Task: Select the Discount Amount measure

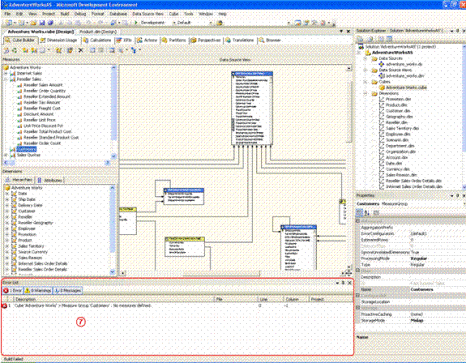Action: pyautogui.click(x=39, y=114)
